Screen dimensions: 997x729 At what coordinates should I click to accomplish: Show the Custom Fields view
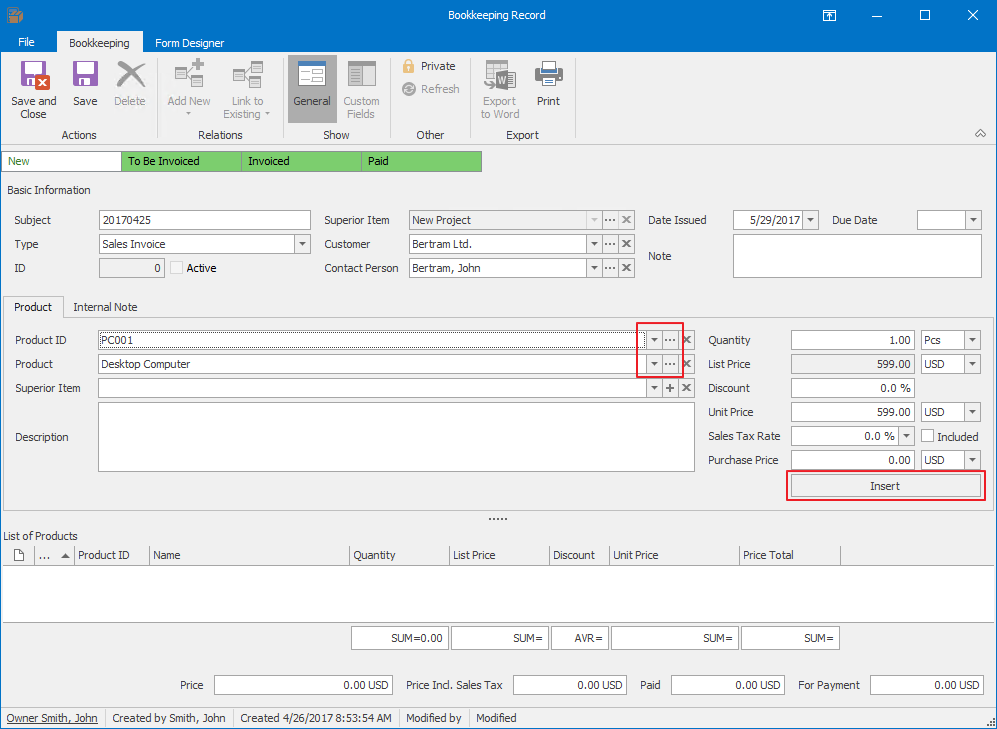pyautogui.click(x=361, y=89)
